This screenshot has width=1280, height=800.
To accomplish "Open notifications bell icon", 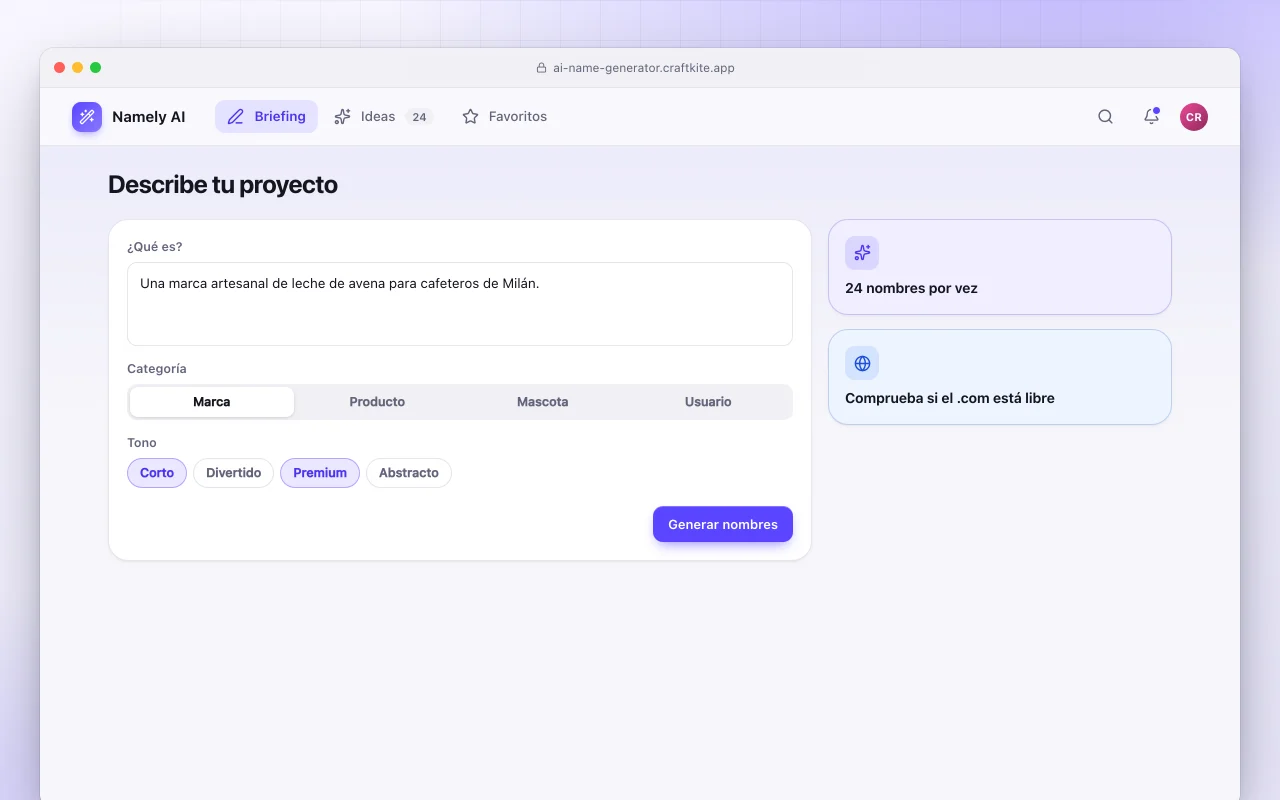I will (x=1151, y=117).
